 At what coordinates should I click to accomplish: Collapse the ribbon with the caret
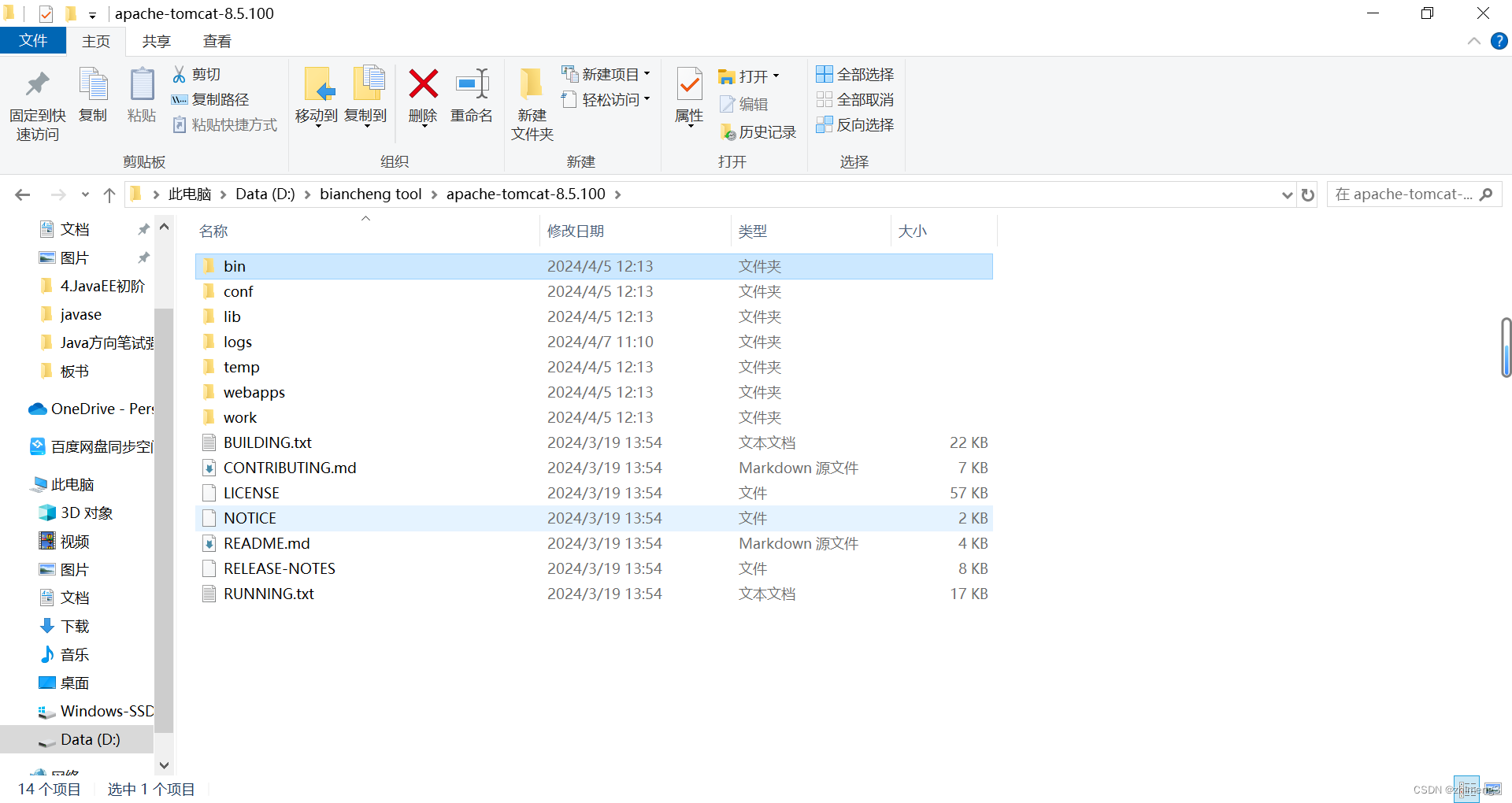tap(1474, 41)
